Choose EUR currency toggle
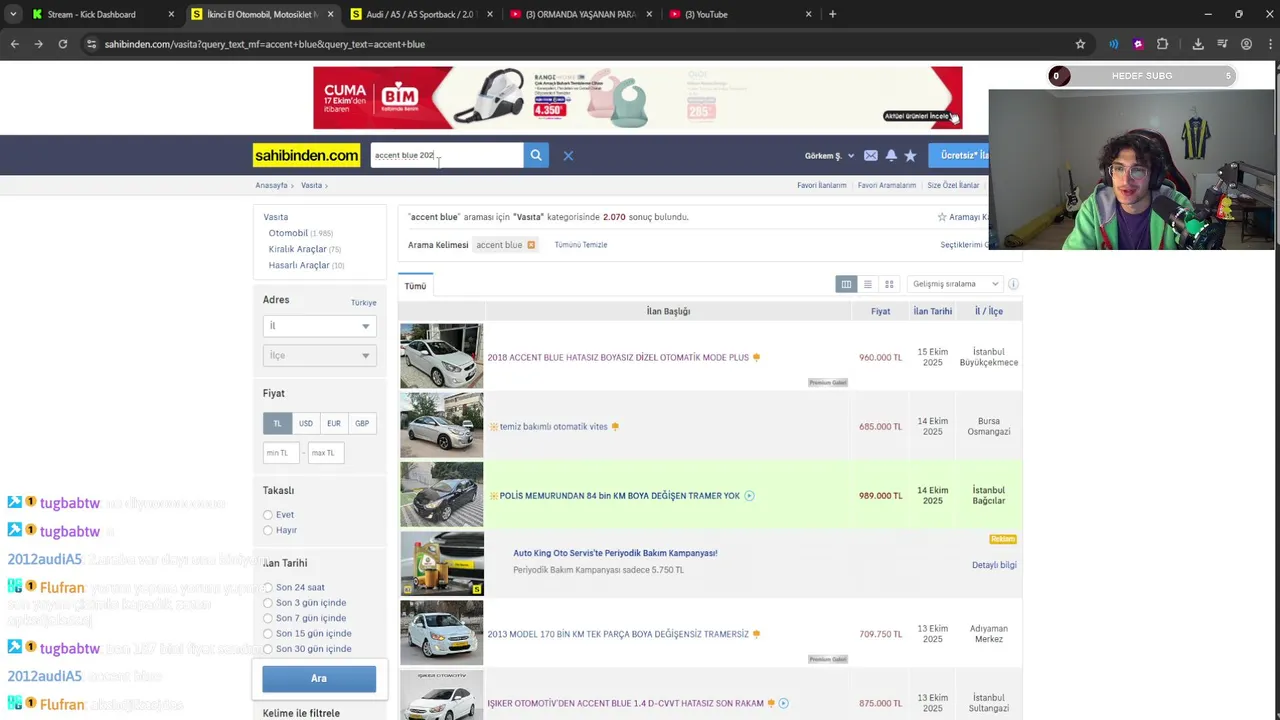This screenshot has width=1280, height=720. pyautogui.click(x=334, y=423)
